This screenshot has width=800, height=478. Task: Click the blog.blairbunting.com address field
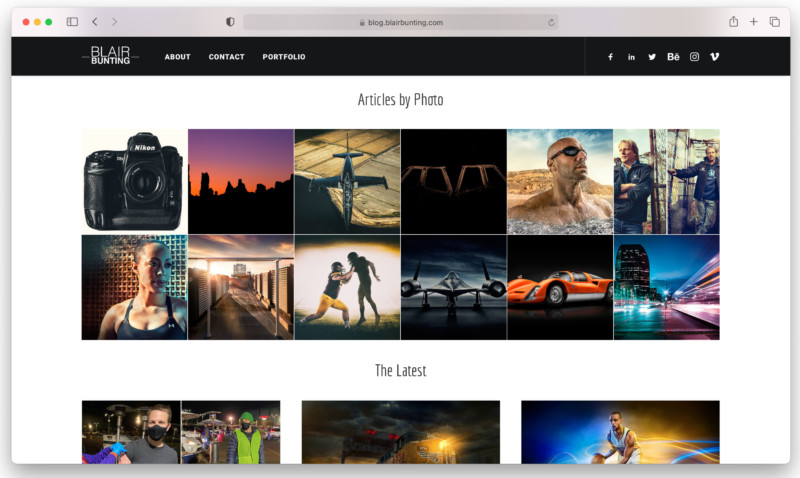pyautogui.click(x=400, y=22)
